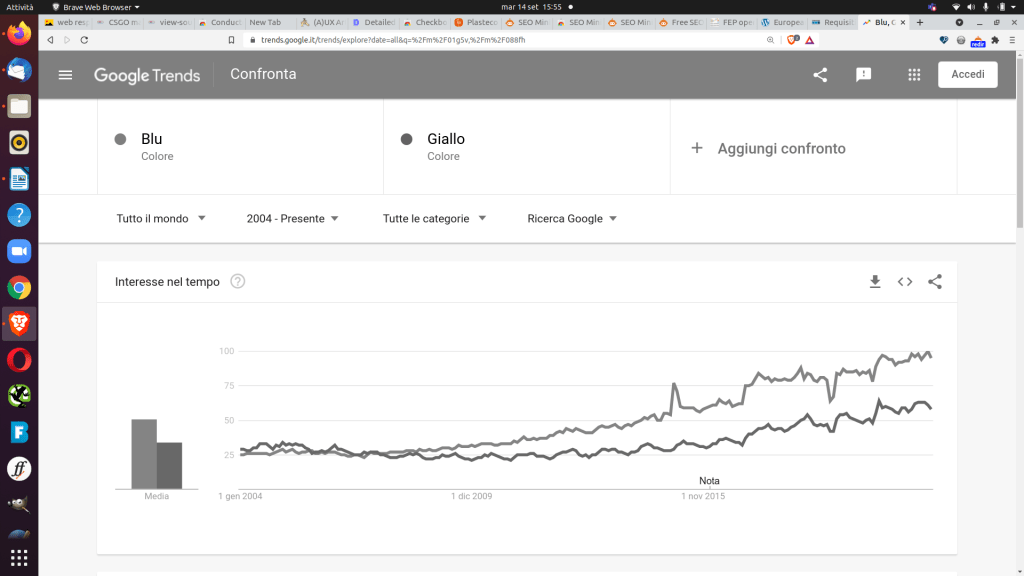Click the share icon in header
The image size is (1024, 576).
(820, 75)
